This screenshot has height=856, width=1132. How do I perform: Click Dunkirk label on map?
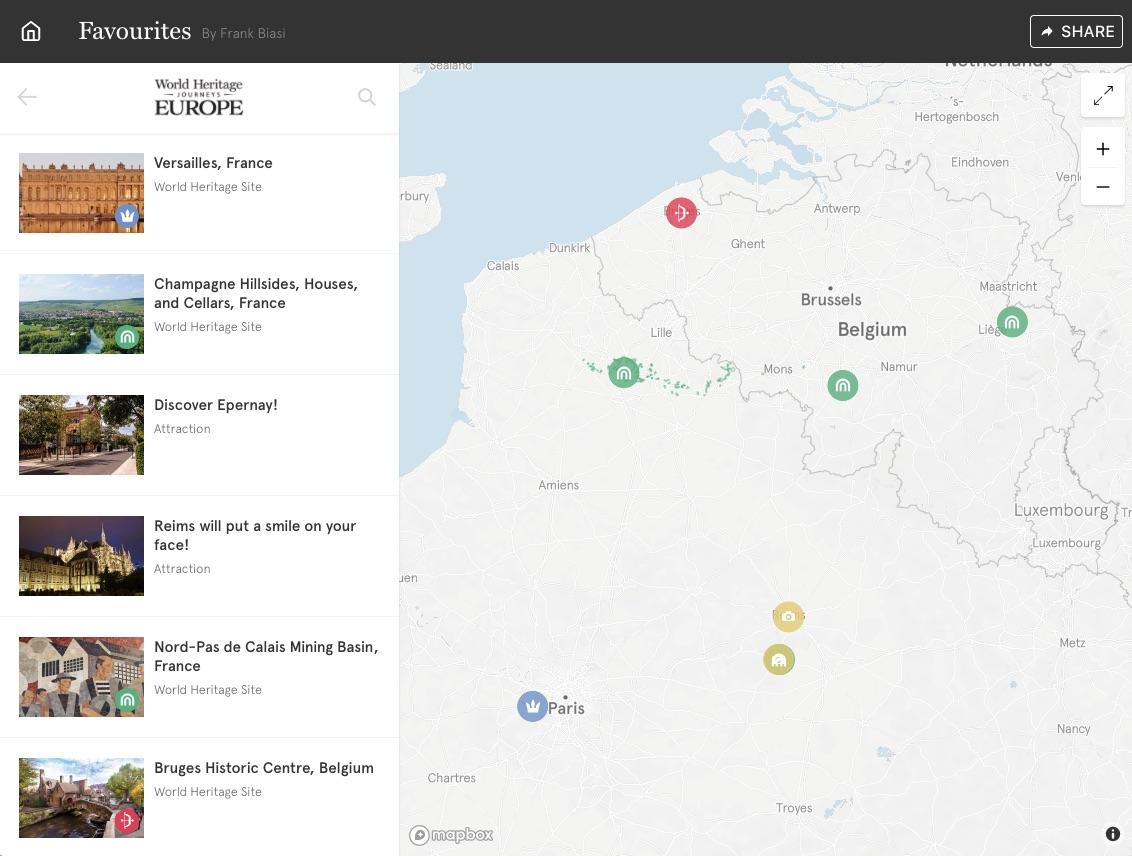pos(569,248)
